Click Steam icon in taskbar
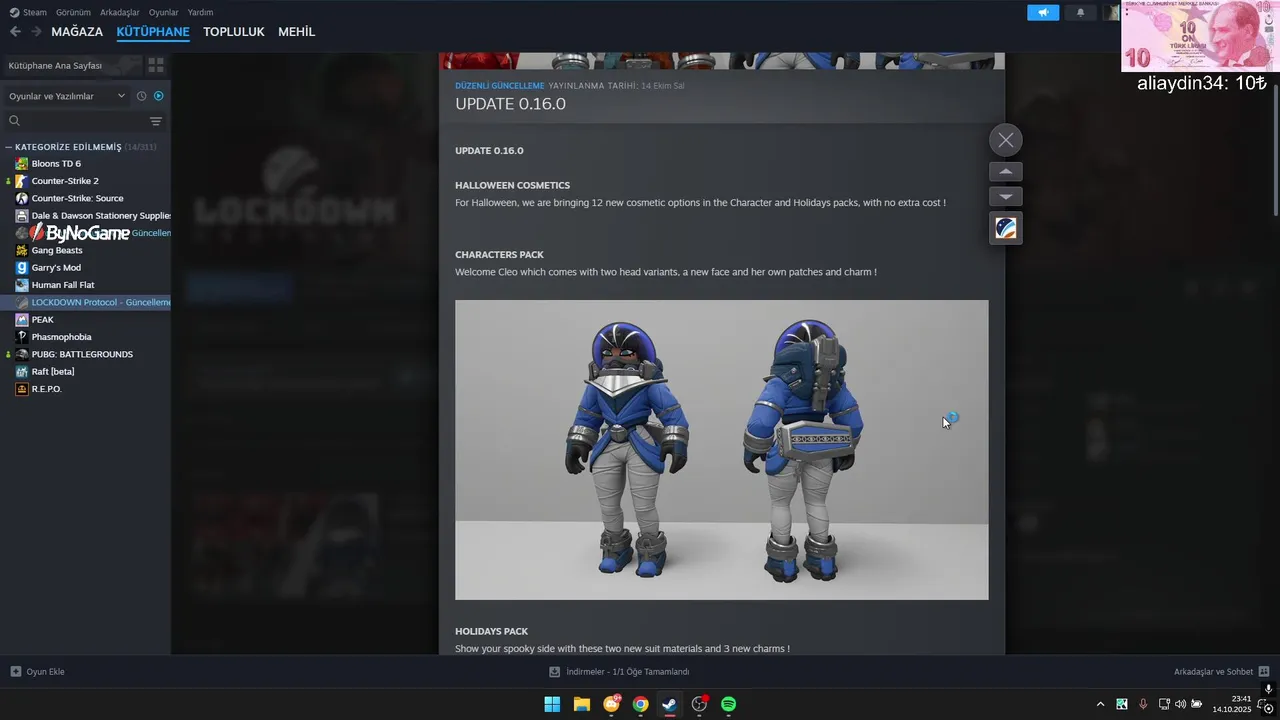1280x720 pixels. 670,704
